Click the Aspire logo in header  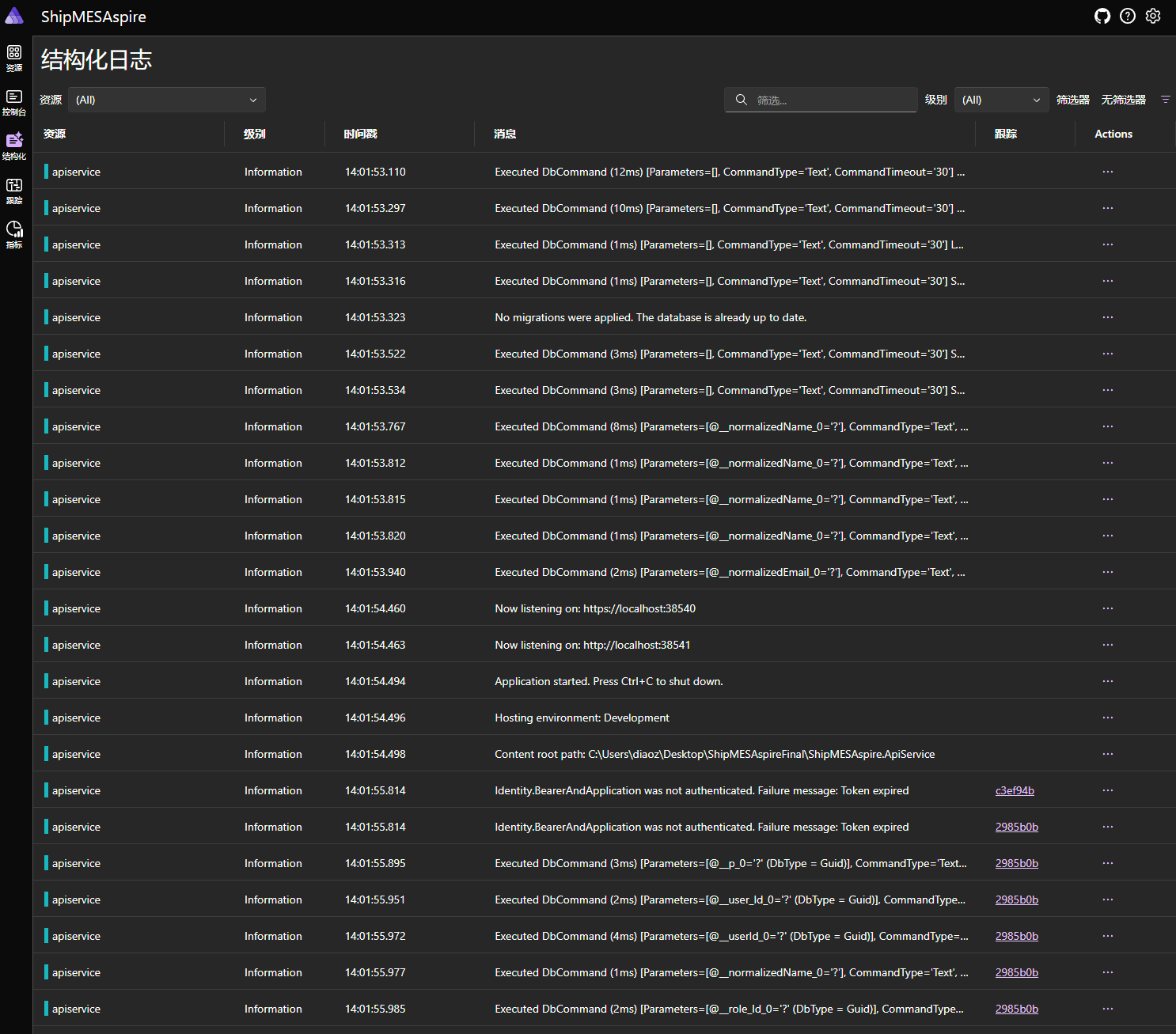click(14, 17)
